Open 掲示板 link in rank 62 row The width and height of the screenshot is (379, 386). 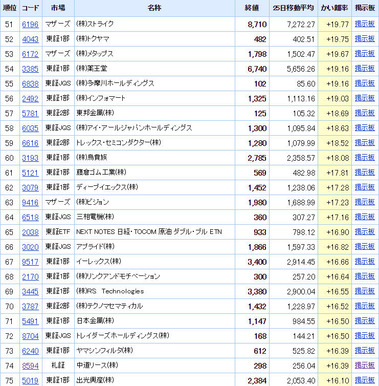coord(365,187)
